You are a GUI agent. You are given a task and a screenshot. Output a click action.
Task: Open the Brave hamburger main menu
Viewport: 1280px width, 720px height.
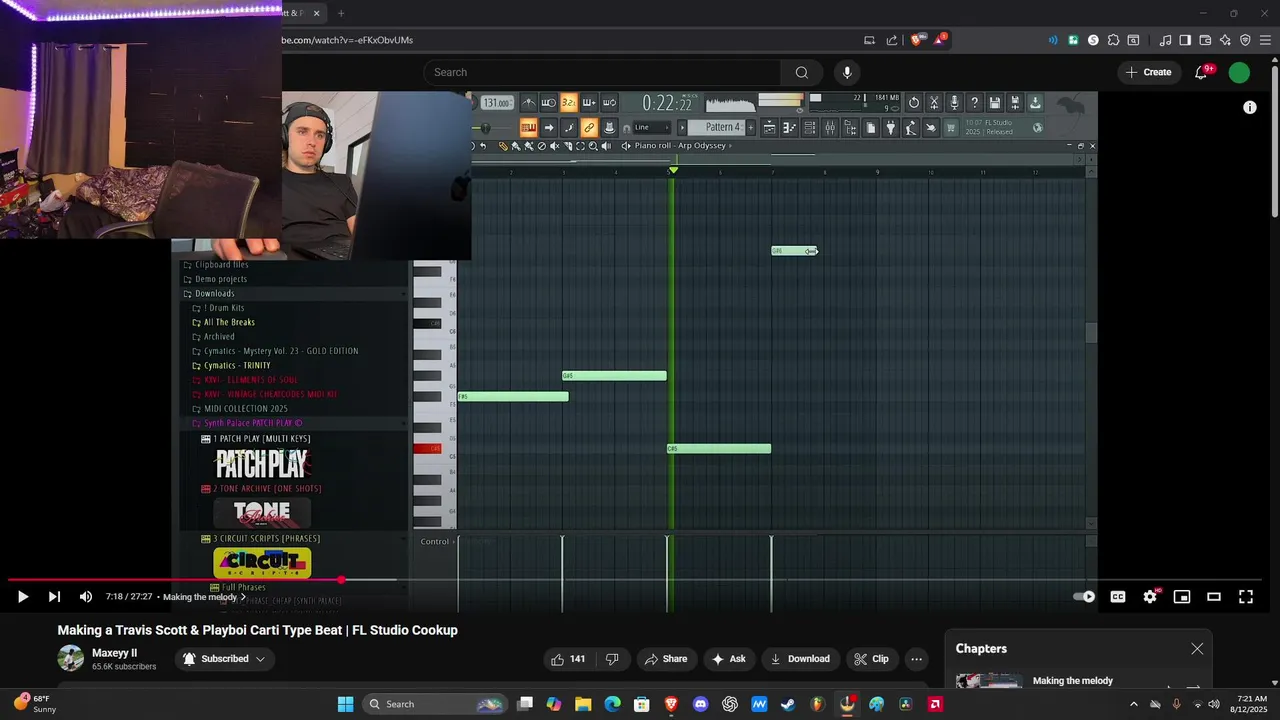tap(1265, 40)
